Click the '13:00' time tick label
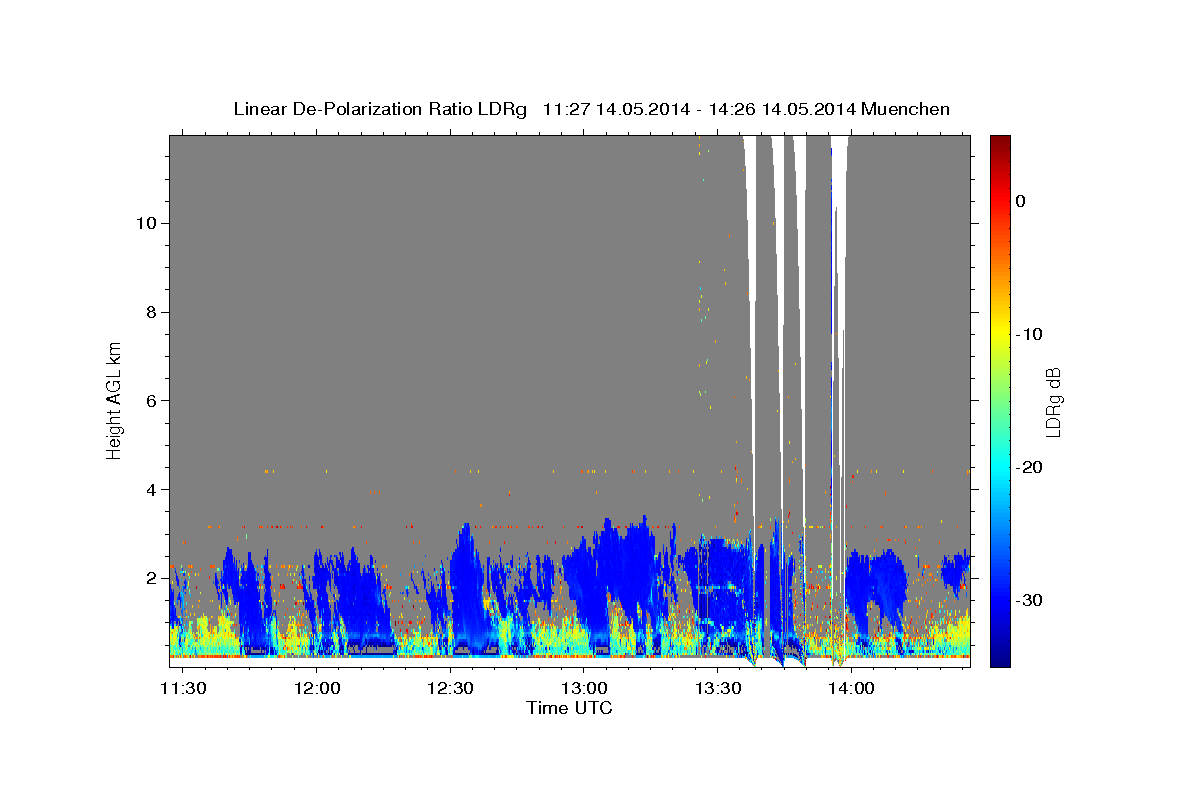1200x800 pixels. pyautogui.click(x=584, y=688)
